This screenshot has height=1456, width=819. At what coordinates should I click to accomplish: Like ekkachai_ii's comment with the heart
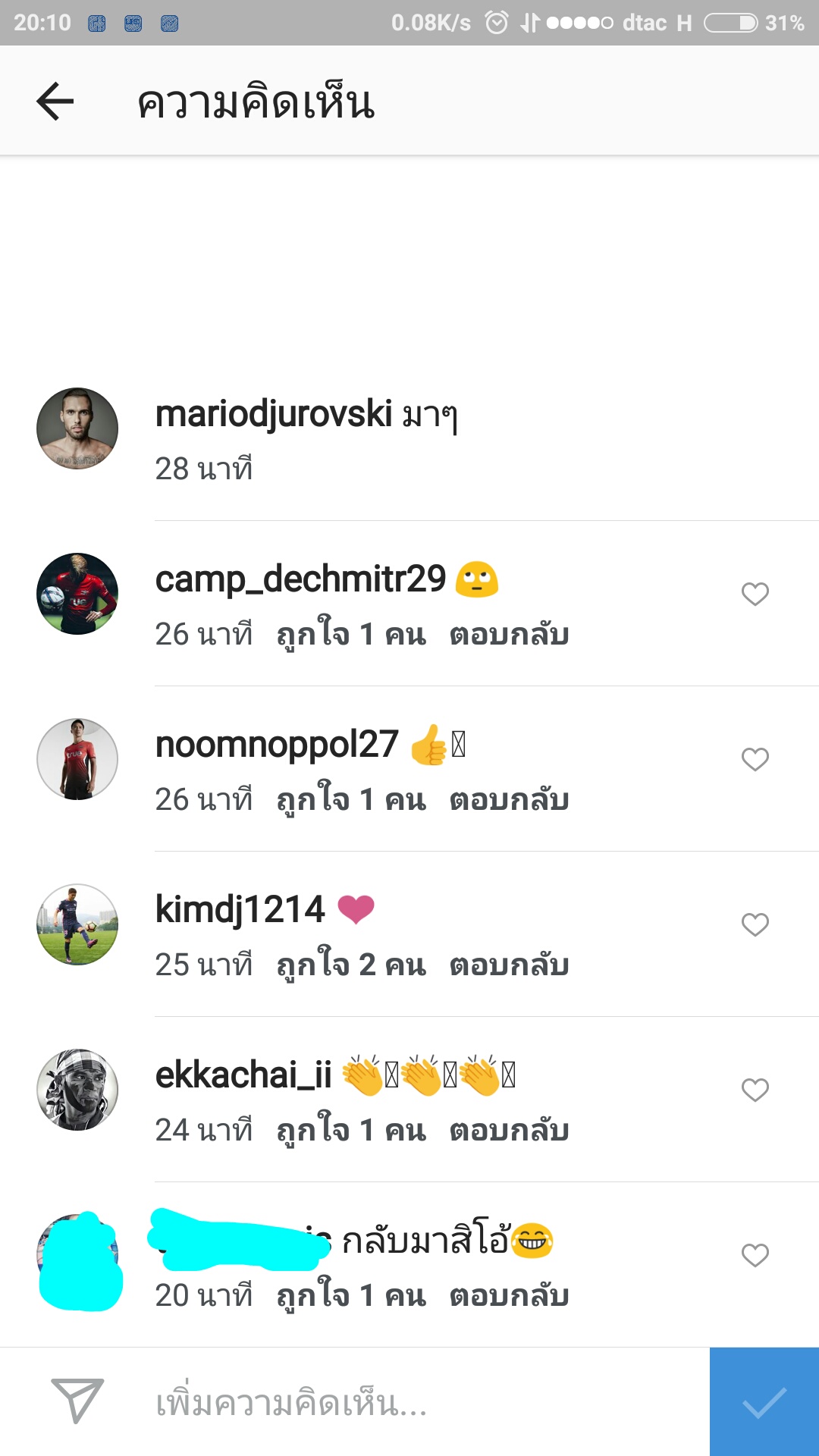[x=755, y=1090]
